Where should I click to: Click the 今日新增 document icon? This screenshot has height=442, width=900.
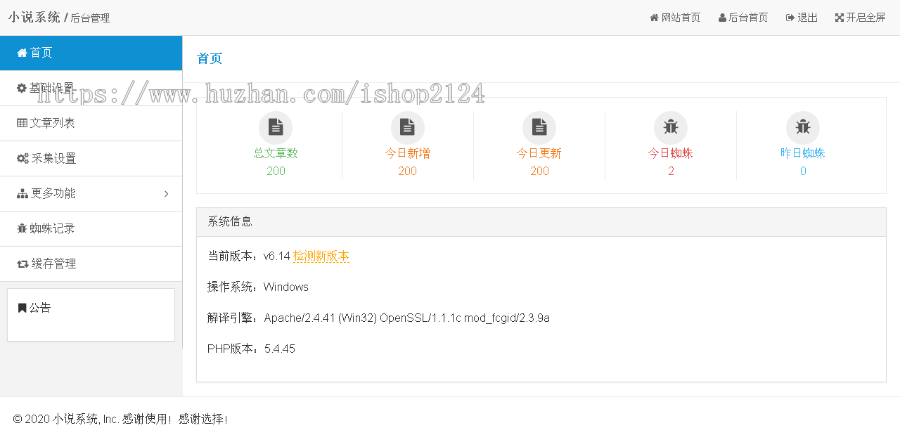408,127
